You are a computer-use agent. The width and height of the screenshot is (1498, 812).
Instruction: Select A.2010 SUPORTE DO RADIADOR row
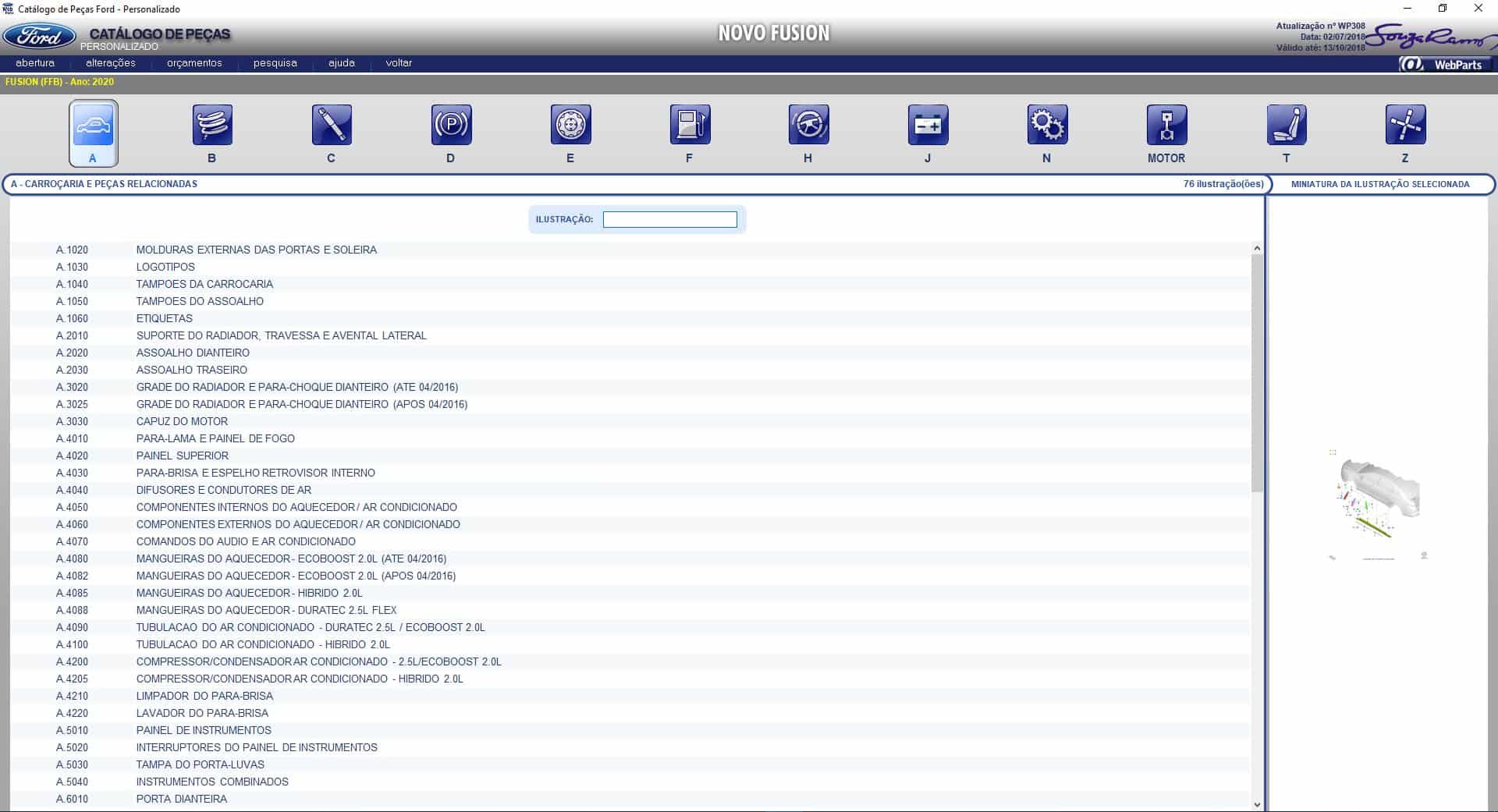tap(630, 335)
